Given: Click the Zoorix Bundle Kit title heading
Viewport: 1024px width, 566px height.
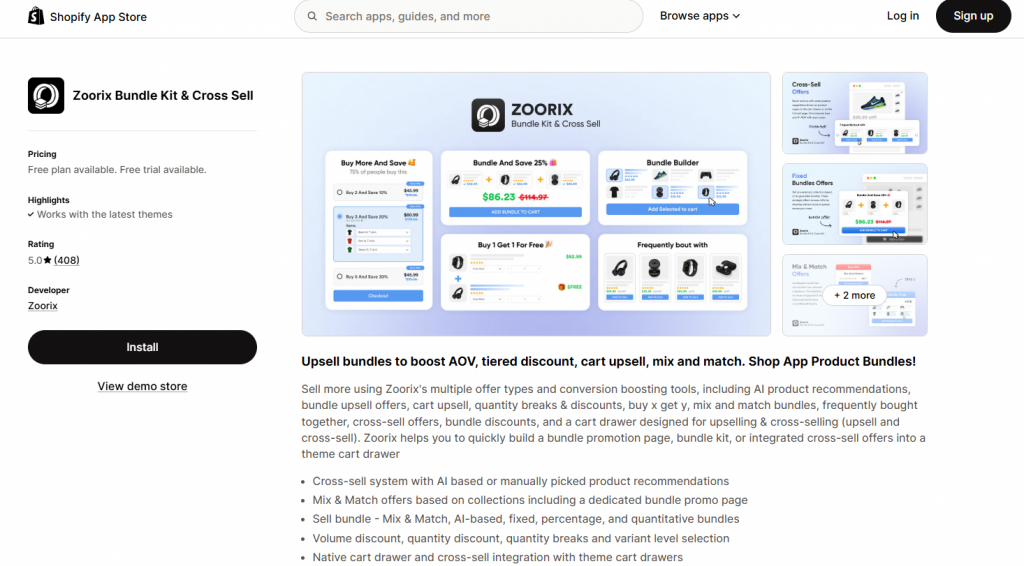Looking at the screenshot, I should (x=163, y=95).
